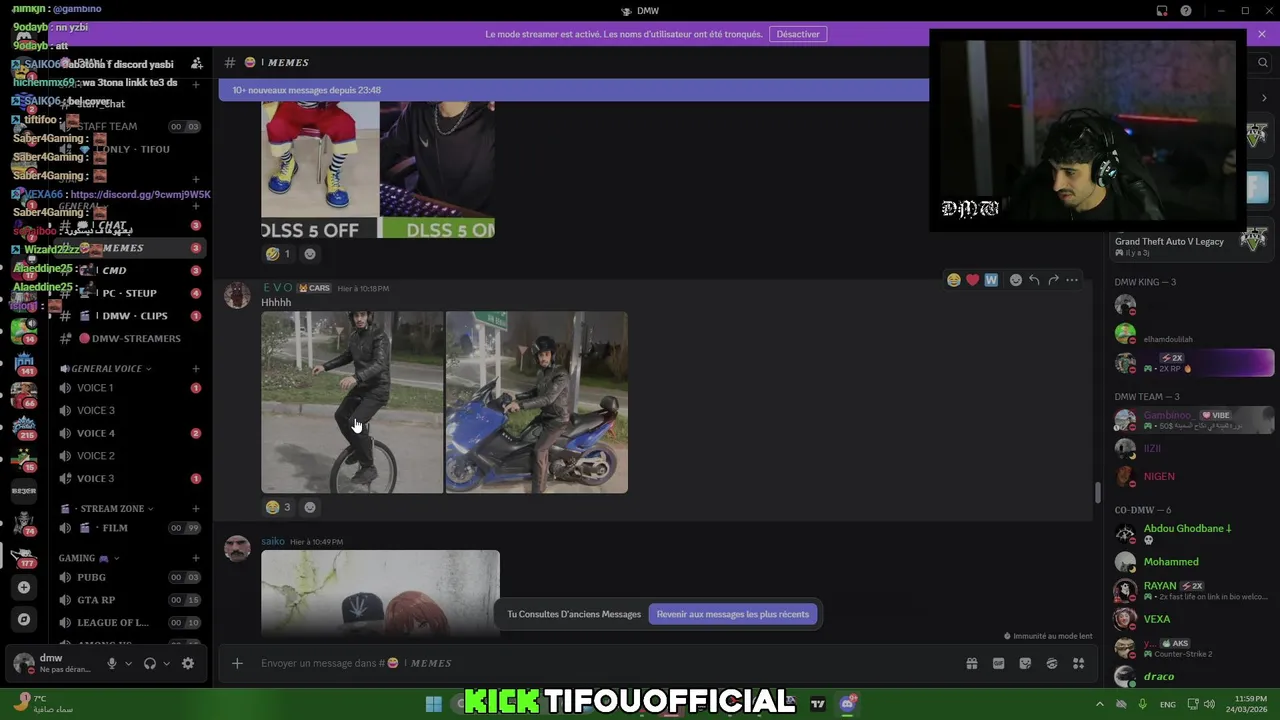Reply to EVO's message with reply arrow
Viewport: 1280px width, 720px height.
1034,280
